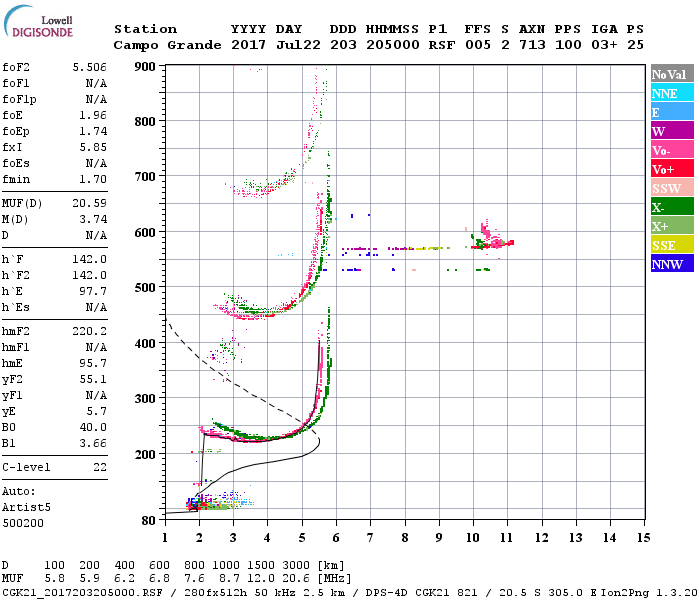
Task: Click the MUF 12.0 value for 1500 km
Action: click(x=261, y=578)
